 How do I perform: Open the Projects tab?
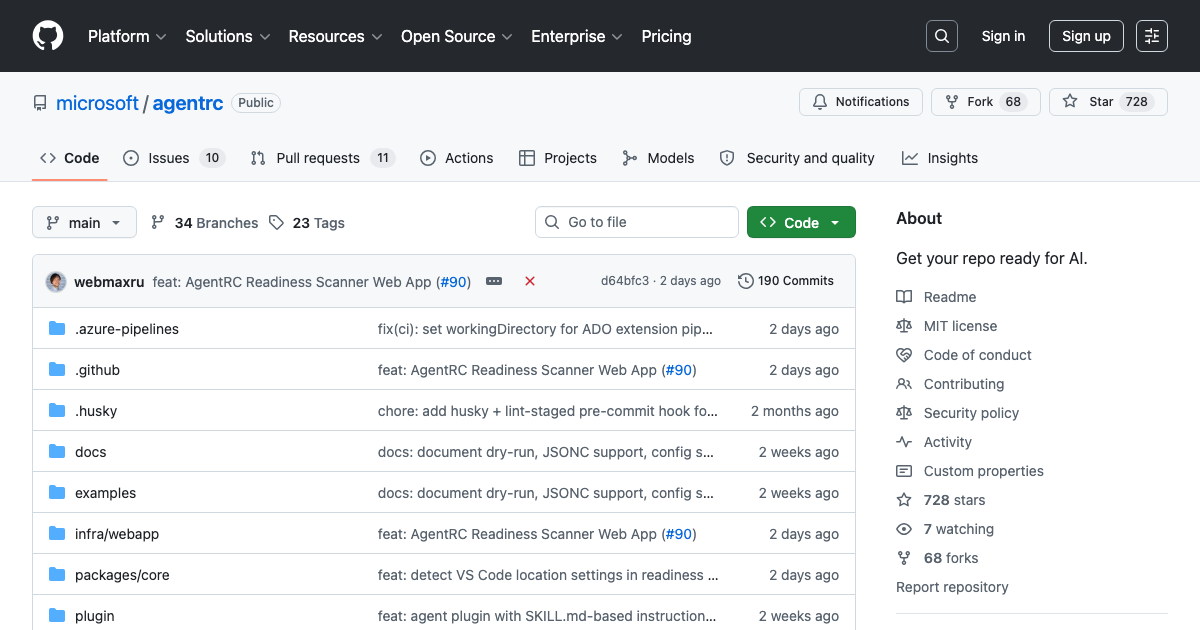tap(558, 158)
